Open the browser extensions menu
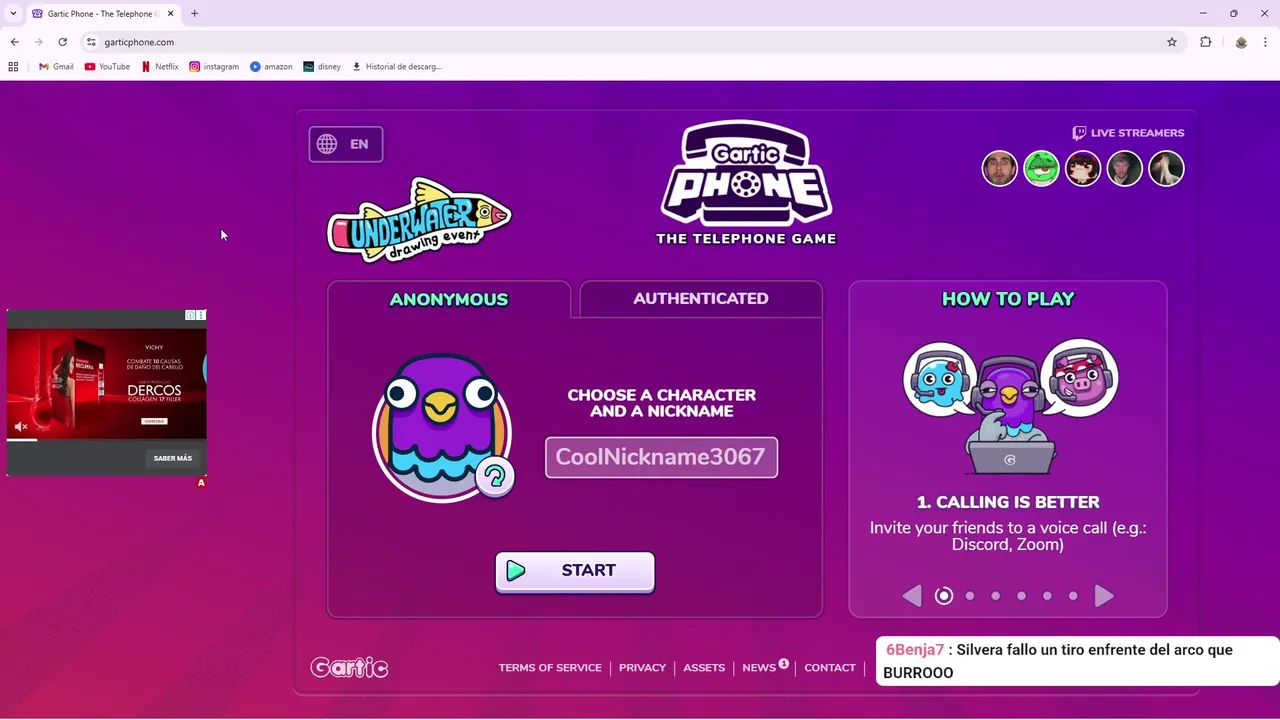This screenshot has width=1280, height=720. (1205, 42)
